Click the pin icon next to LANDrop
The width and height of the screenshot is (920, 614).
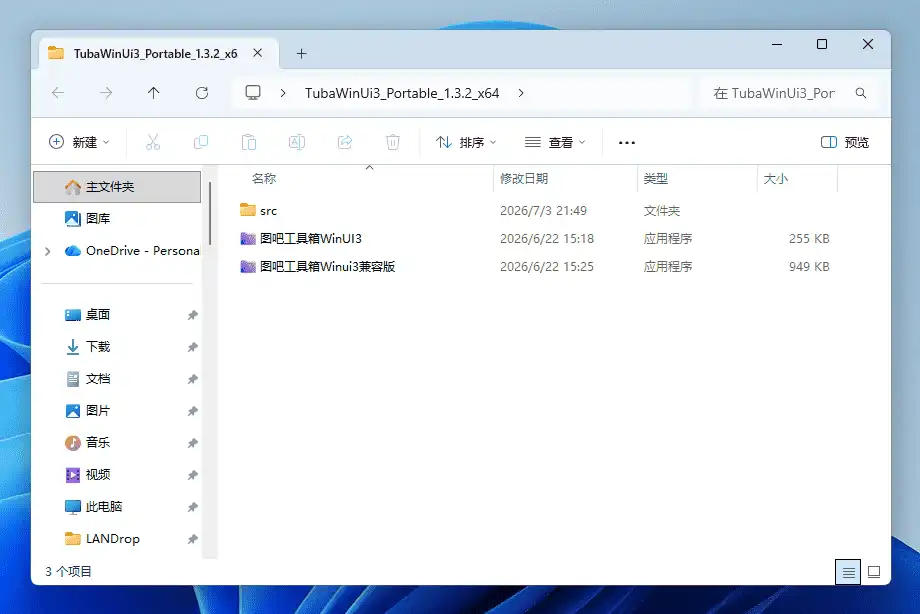pyautogui.click(x=192, y=539)
